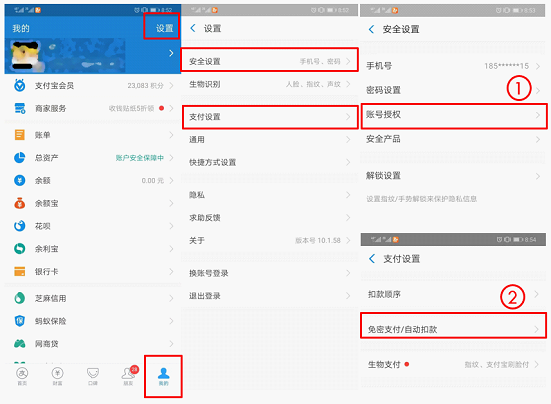Select 账号授权 in security settings
Screen dimensions: 551x404
click(454, 115)
